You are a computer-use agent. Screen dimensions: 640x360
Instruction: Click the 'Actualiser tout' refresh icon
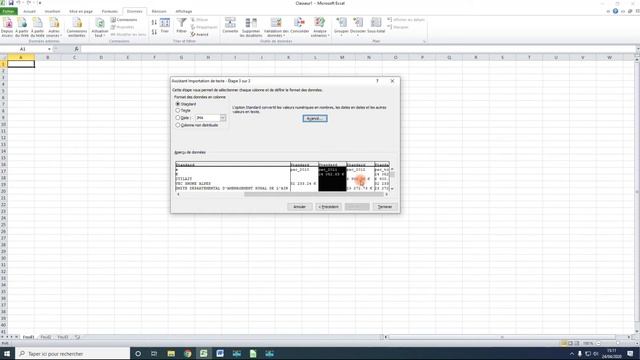pyautogui.click(x=100, y=27)
